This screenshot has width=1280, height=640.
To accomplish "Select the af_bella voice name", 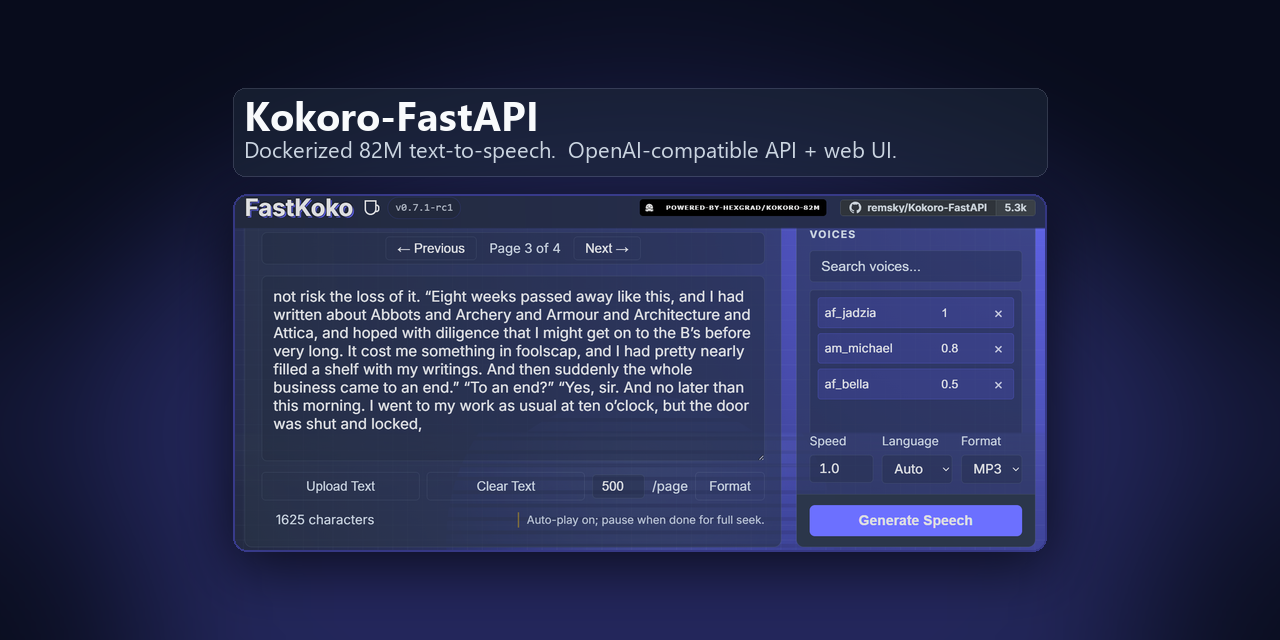I will click(x=847, y=385).
